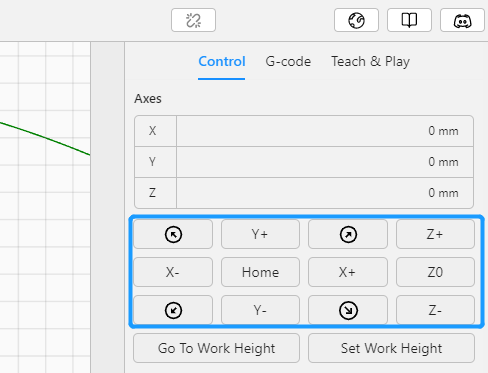Raise the arm with Z+ button
This screenshot has width=488, height=373.
(435, 234)
